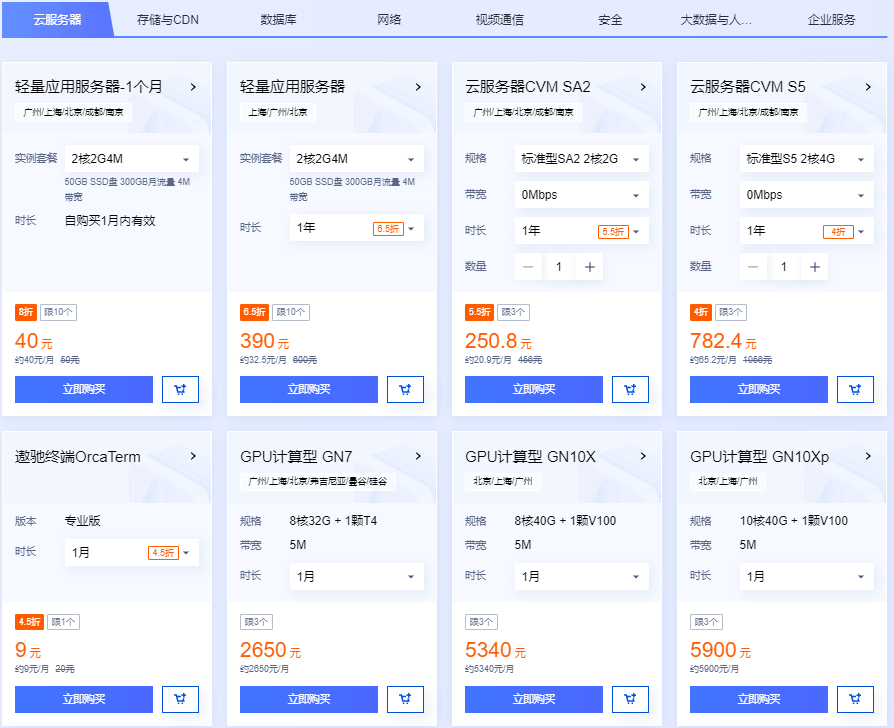This screenshot has width=894, height=728.
Task: Click 立即购买 for 40元 server
Action: 84,389
